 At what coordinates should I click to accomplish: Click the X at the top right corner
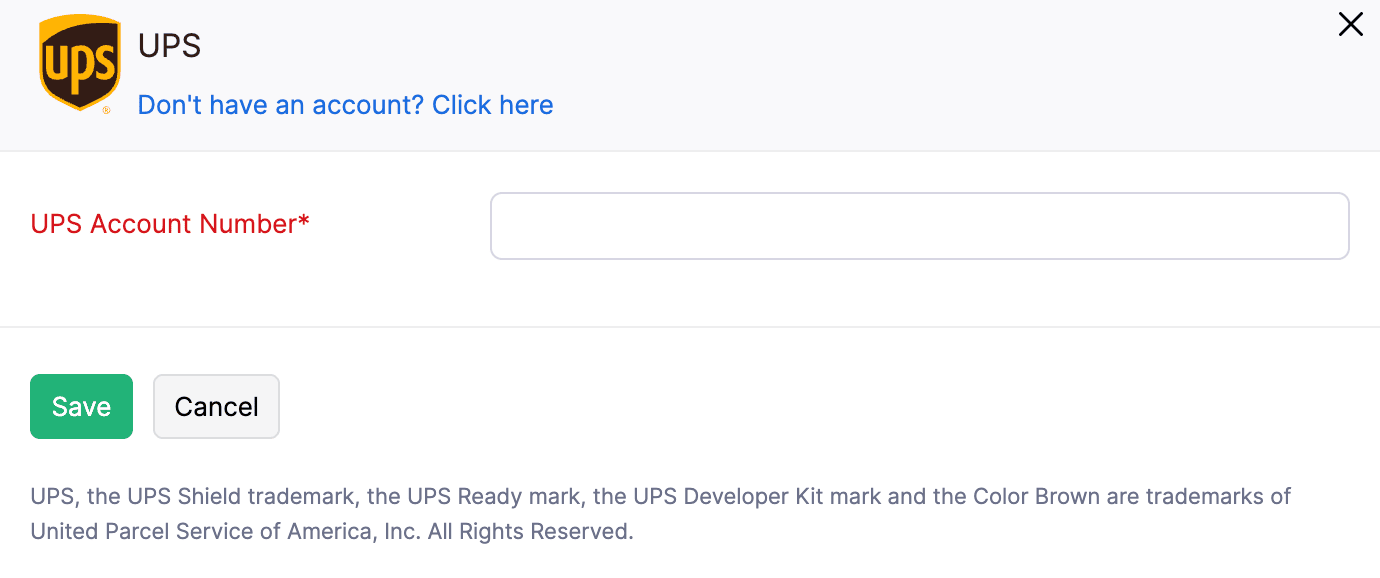point(1350,24)
